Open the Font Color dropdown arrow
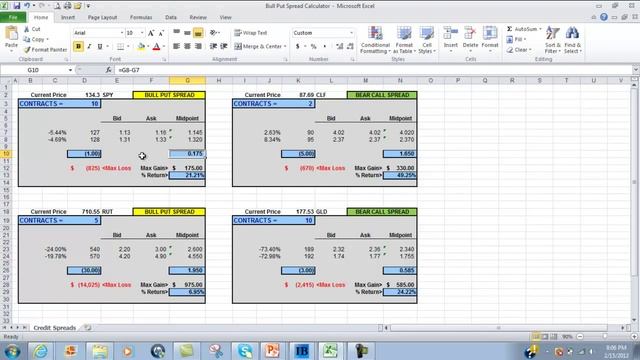Screen dimensions: 640x360 tap(164, 47)
